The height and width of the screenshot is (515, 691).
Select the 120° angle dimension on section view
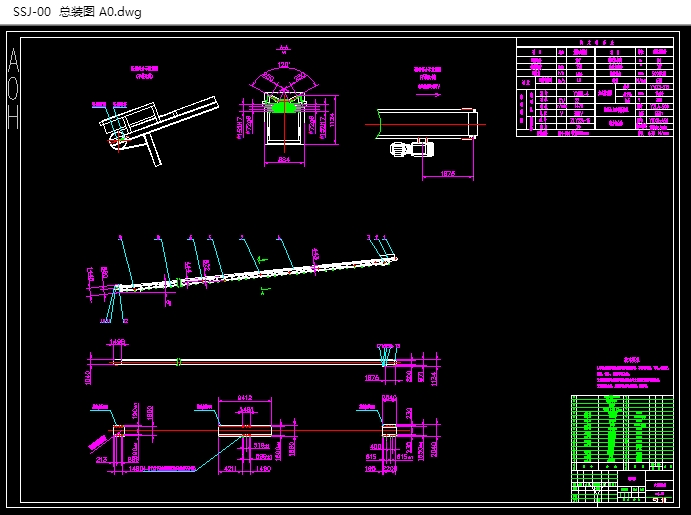coord(283,65)
